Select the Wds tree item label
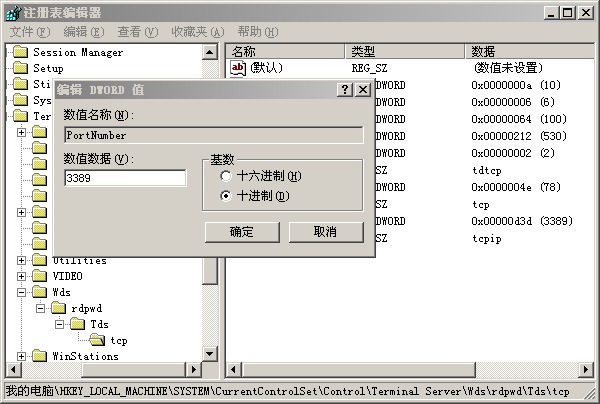Screen dimensions: 600x404 pyautogui.click(x=61, y=292)
